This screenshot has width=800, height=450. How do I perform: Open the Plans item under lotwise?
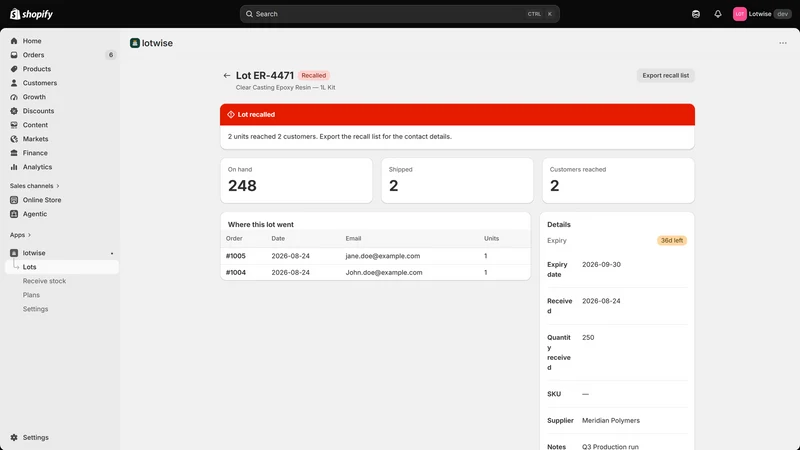[x=31, y=295]
